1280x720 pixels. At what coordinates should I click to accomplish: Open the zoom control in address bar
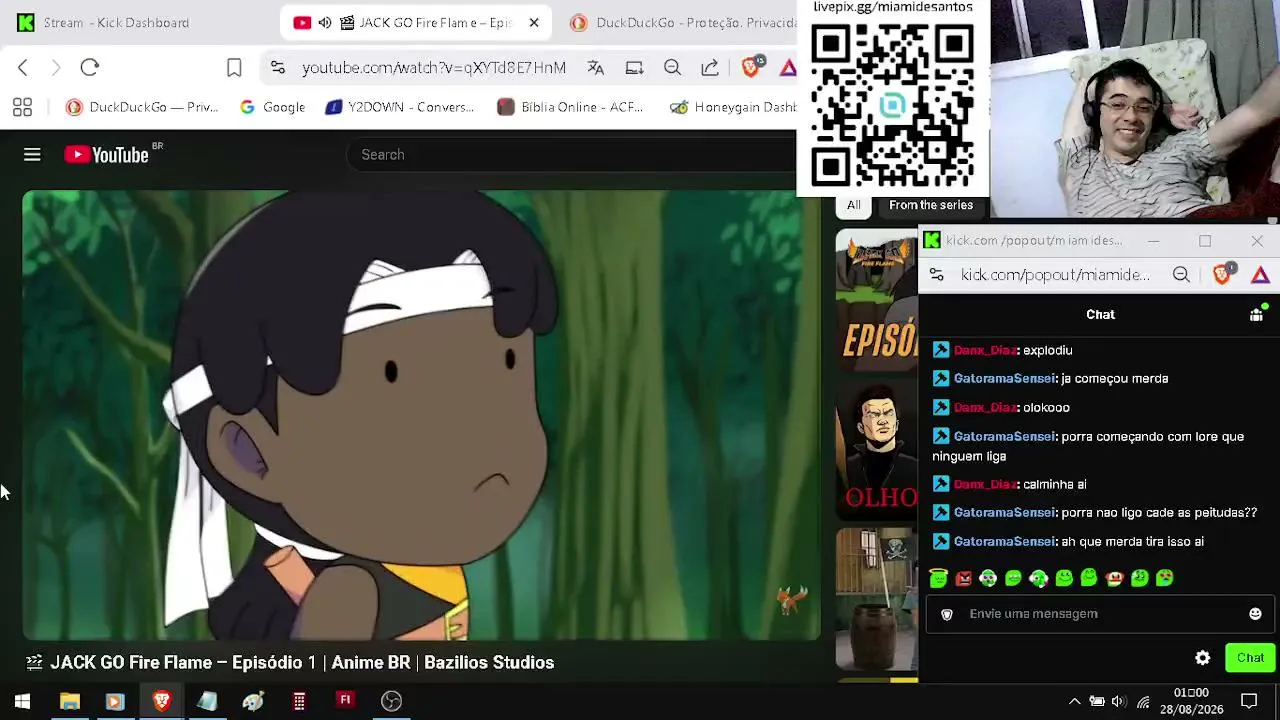[672, 67]
